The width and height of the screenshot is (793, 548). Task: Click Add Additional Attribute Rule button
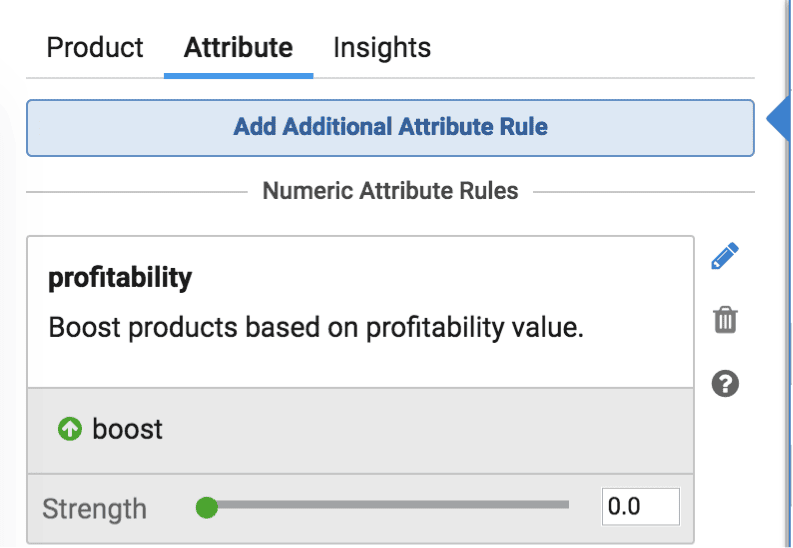(390, 128)
